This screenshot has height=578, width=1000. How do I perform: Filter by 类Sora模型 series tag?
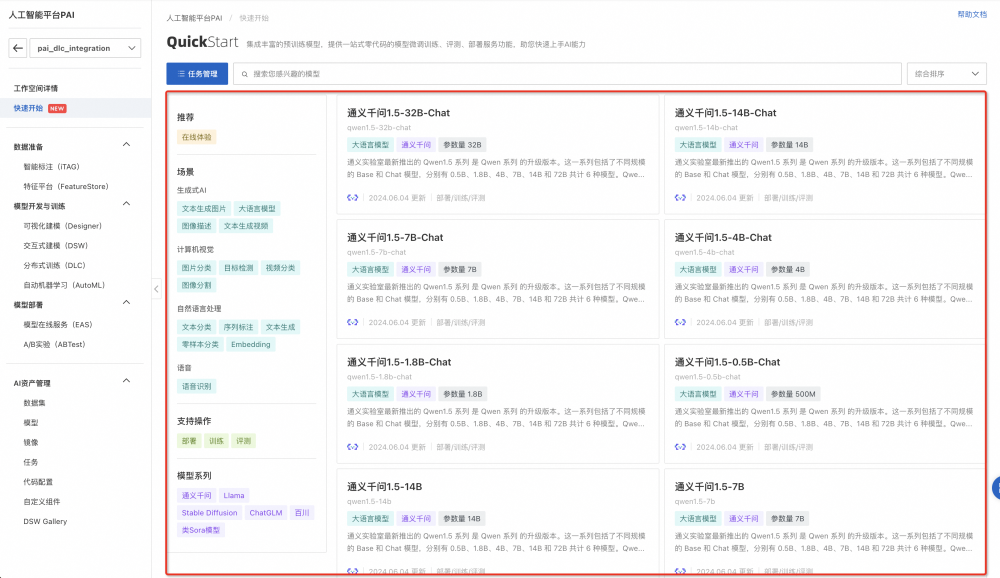(200, 530)
